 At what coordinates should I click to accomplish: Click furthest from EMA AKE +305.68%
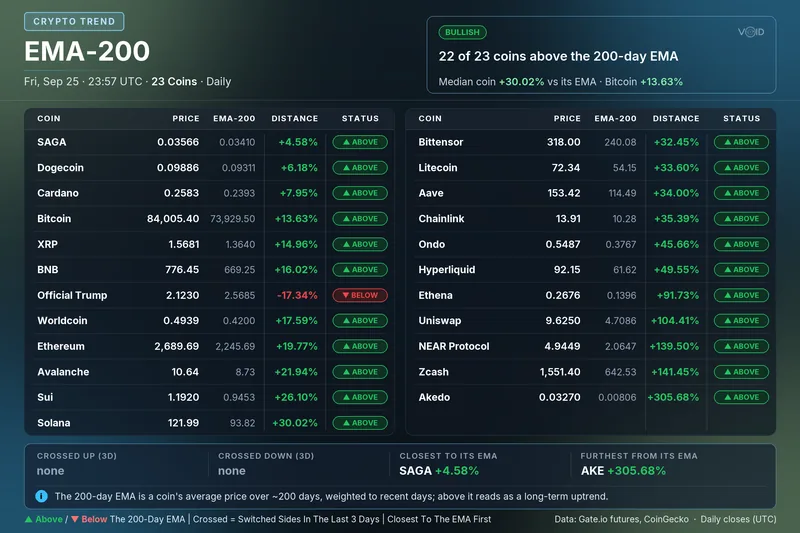coord(623,471)
